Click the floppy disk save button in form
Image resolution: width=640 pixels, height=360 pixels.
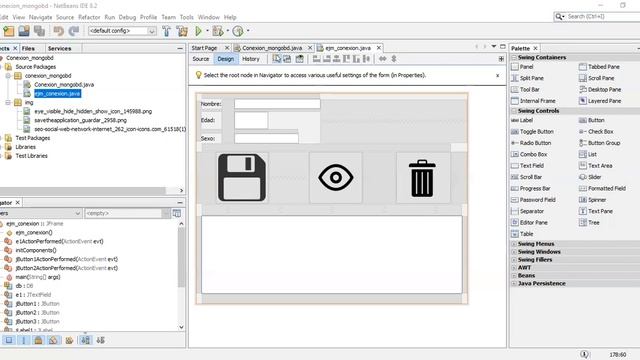[242, 178]
